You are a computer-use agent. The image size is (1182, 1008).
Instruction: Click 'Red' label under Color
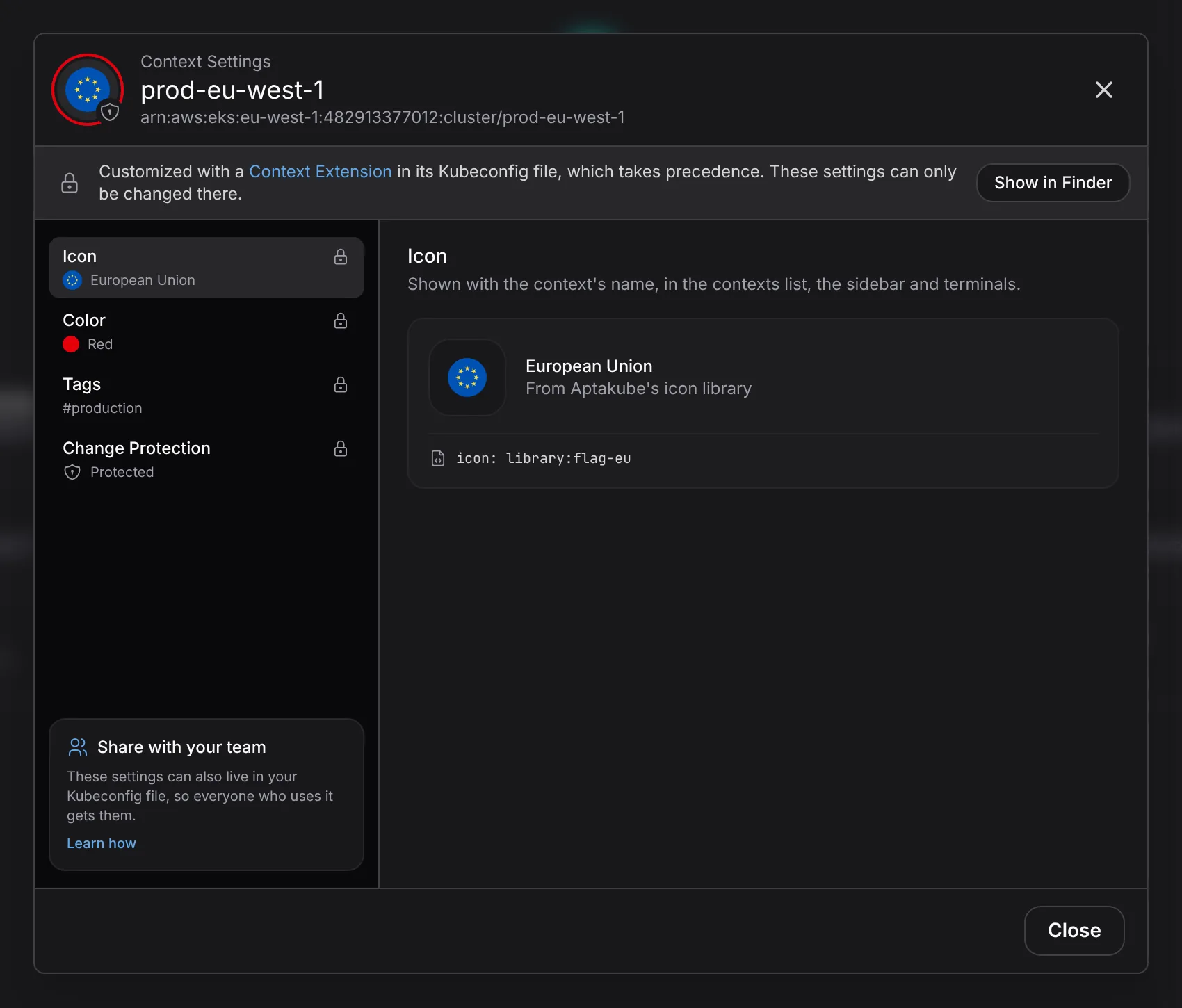(100, 344)
